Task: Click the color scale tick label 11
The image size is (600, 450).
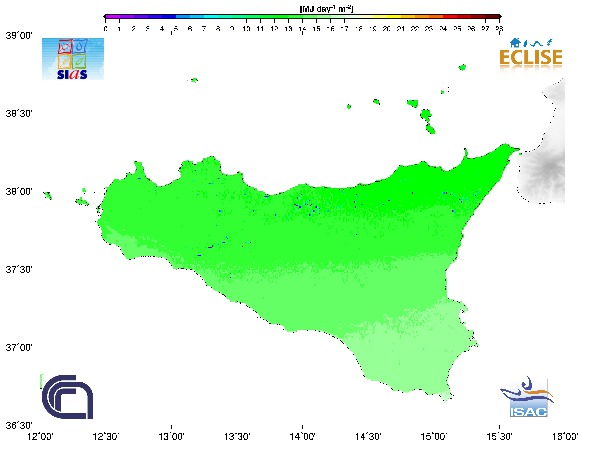Action: (260, 29)
